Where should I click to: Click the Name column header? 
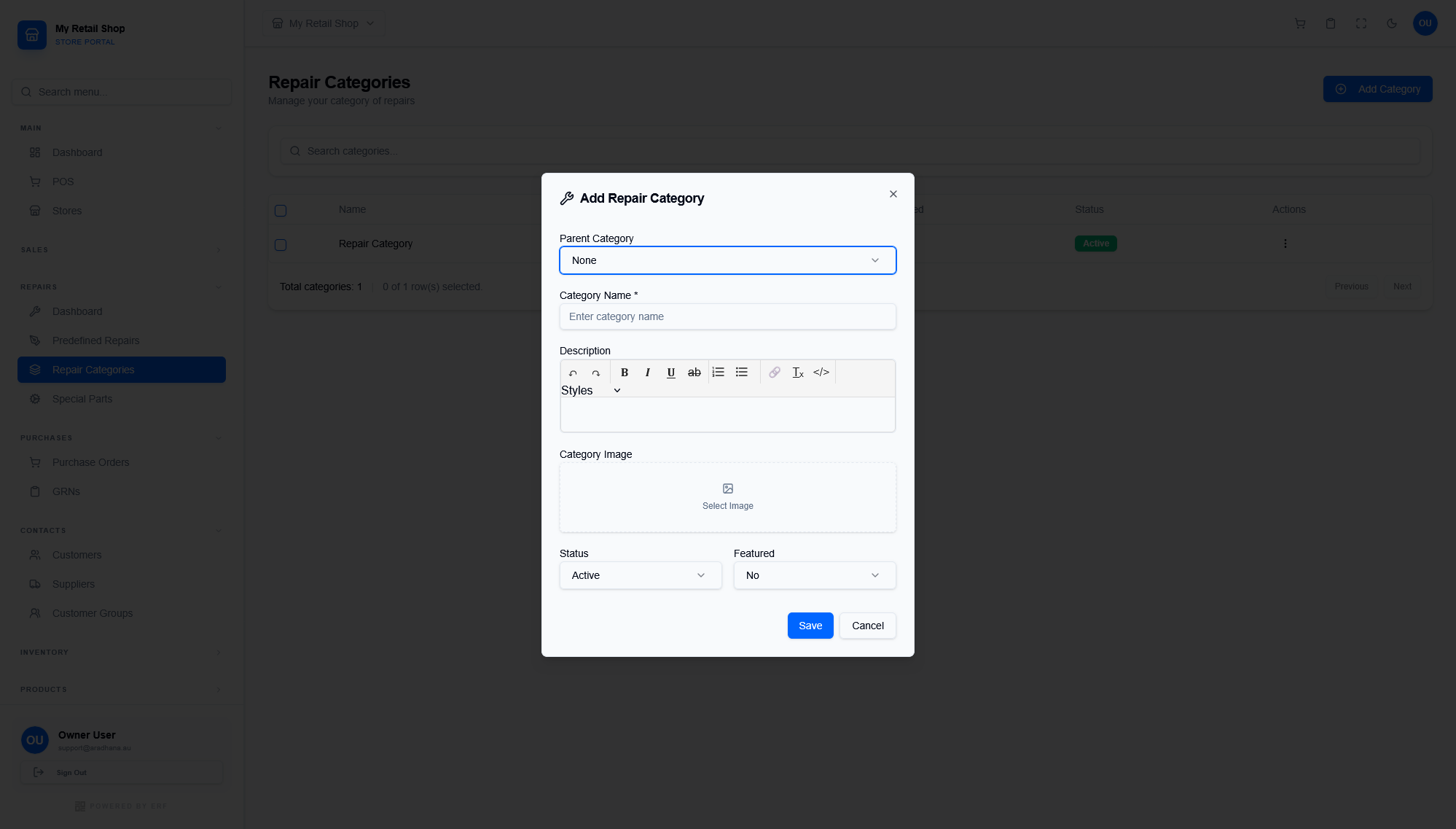352,209
